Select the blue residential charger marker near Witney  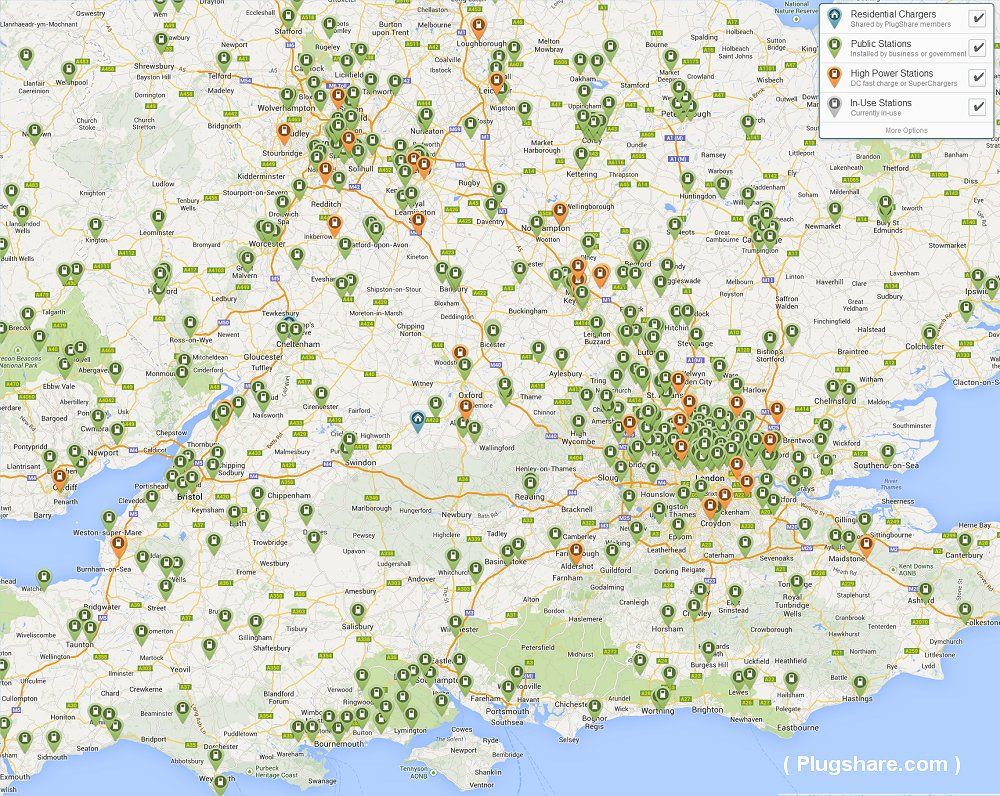click(417, 421)
